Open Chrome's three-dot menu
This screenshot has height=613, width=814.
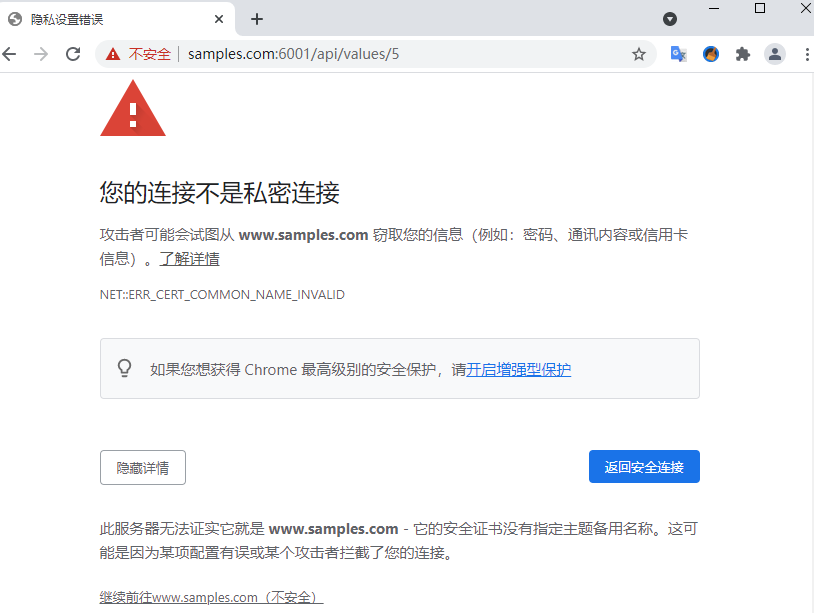[x=807, y=54]
